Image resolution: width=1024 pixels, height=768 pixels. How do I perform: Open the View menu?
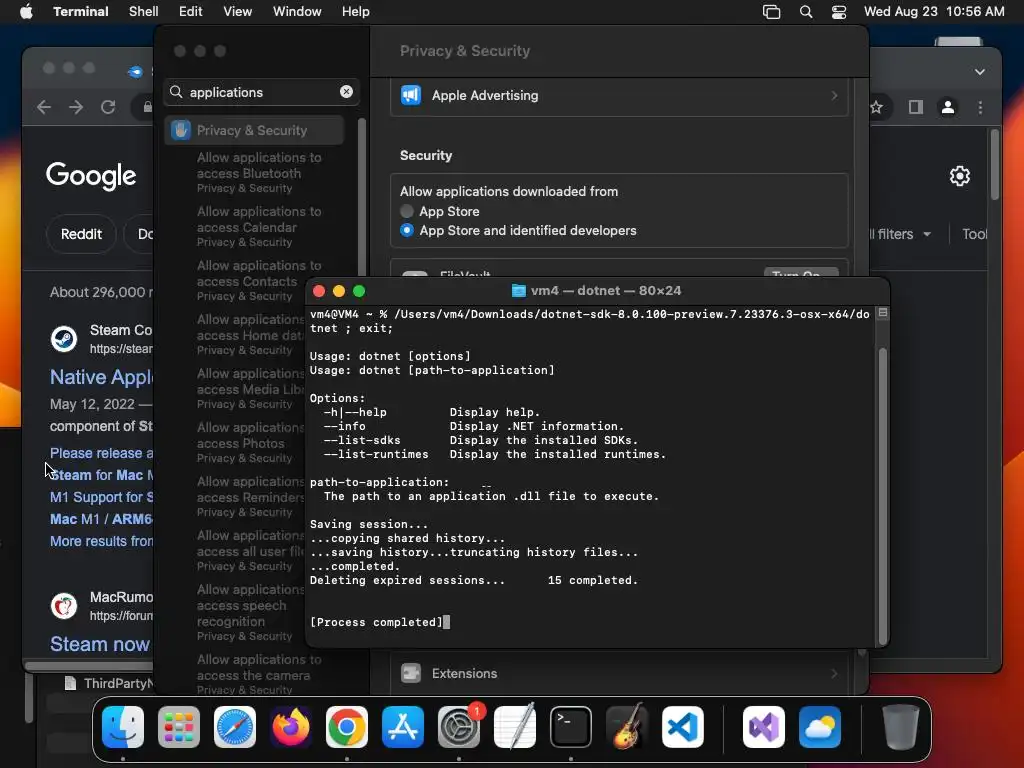pos(237,11)
